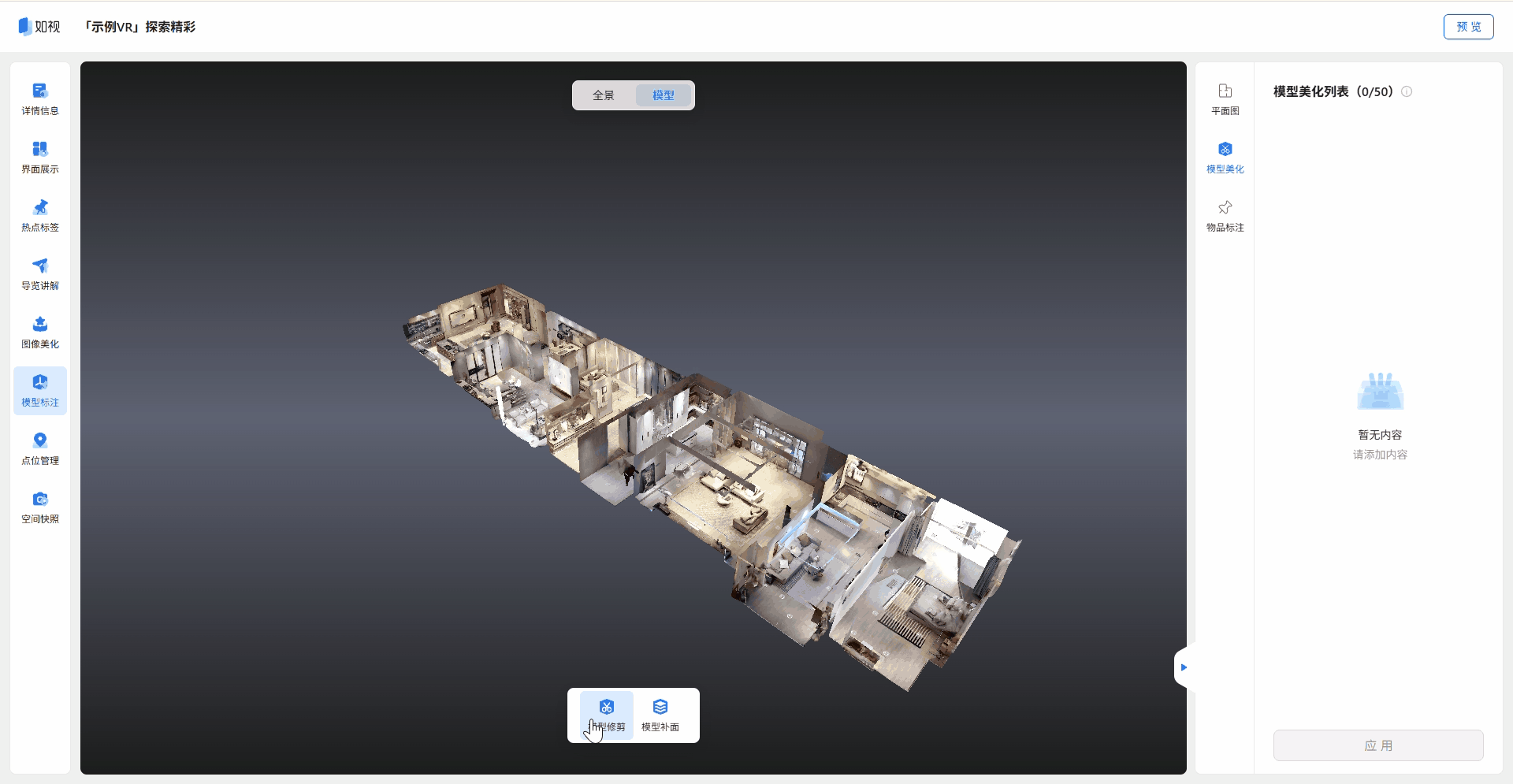Image resolution: width=1513 pixels, height=784 pixels.
Task: Open the 模型美化 tab
Action: (1225, 157)
